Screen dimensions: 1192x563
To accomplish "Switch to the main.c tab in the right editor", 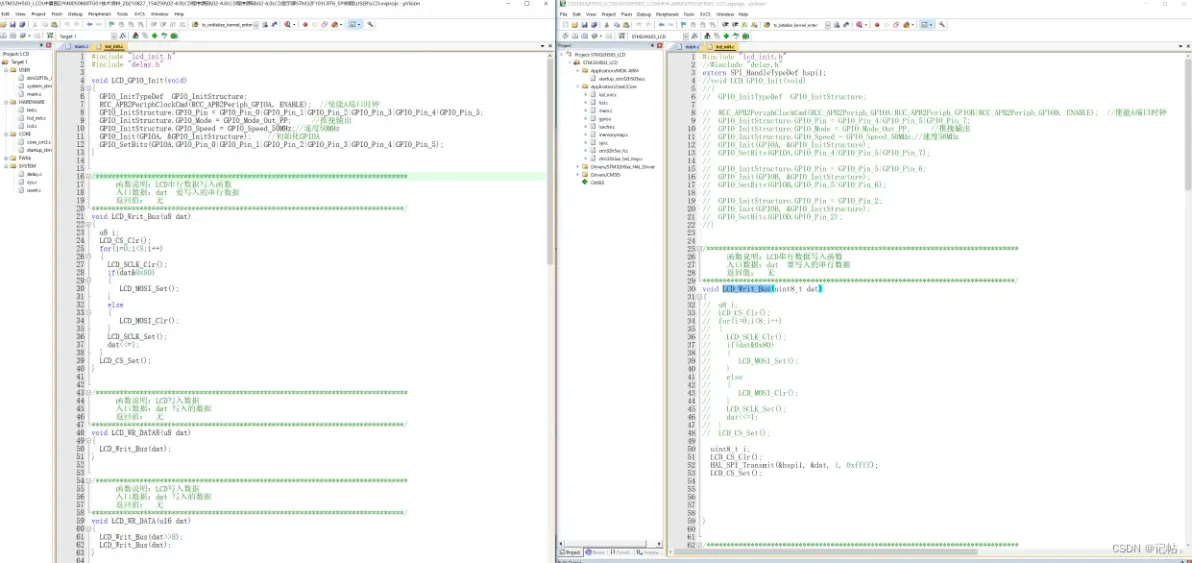I will [690, 46].
